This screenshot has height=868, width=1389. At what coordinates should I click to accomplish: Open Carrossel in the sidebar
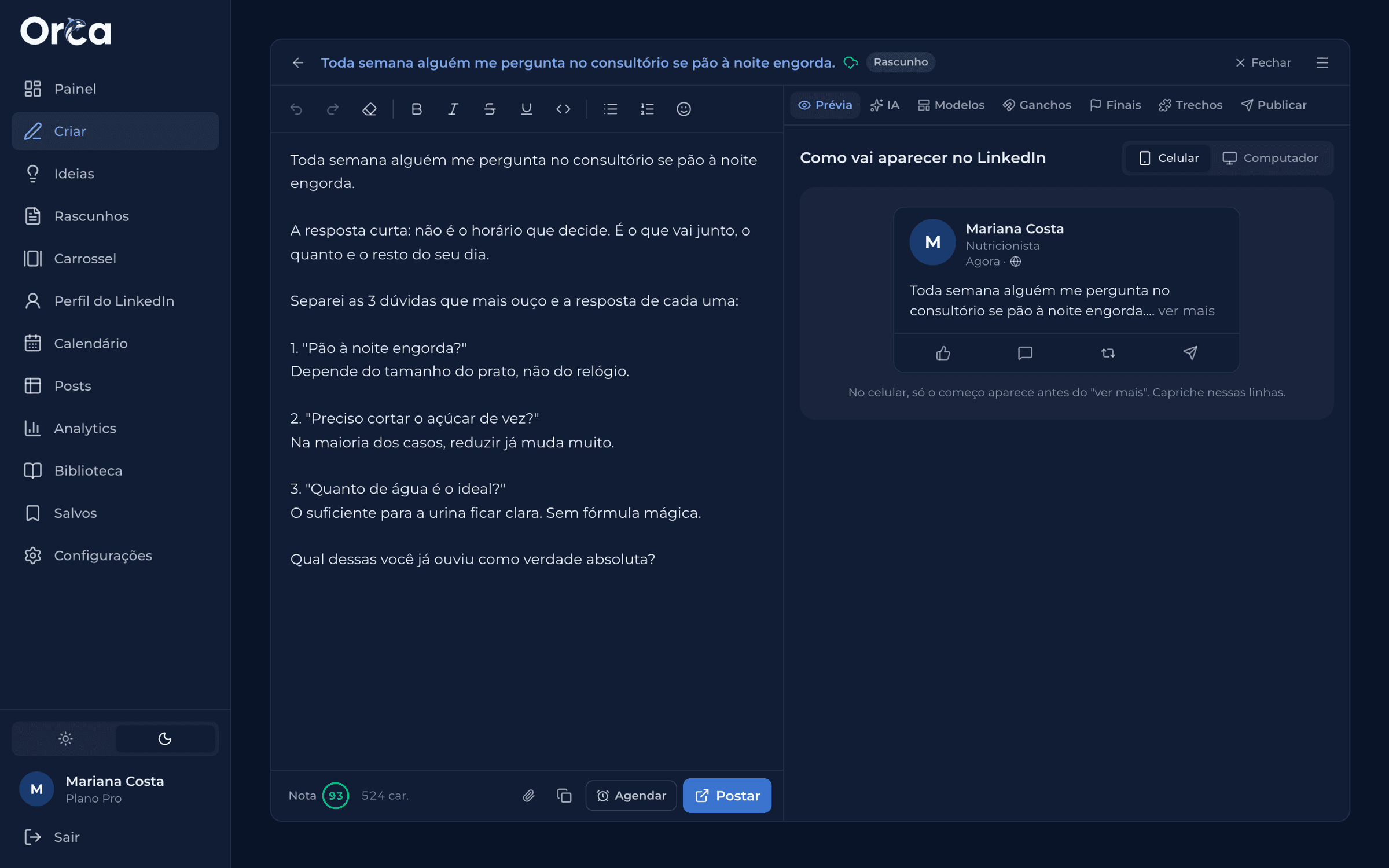coord(115,259)
